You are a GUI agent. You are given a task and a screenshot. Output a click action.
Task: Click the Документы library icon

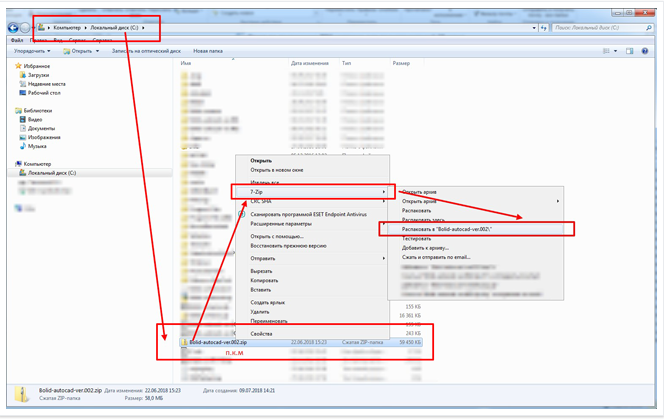point(23,128)
